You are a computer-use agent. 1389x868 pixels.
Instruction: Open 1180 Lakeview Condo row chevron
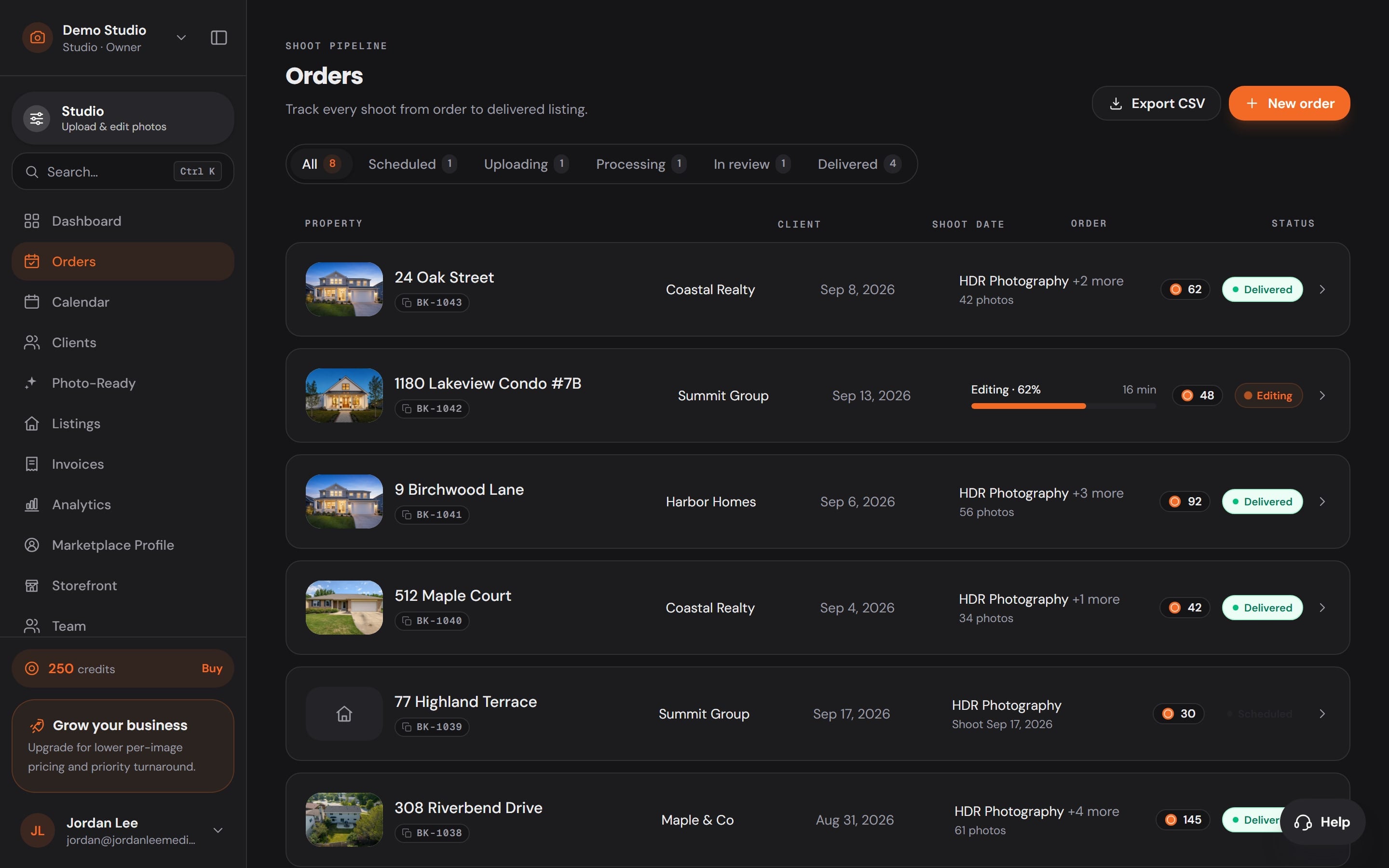pyautogui.click(x=1322, y=395)
